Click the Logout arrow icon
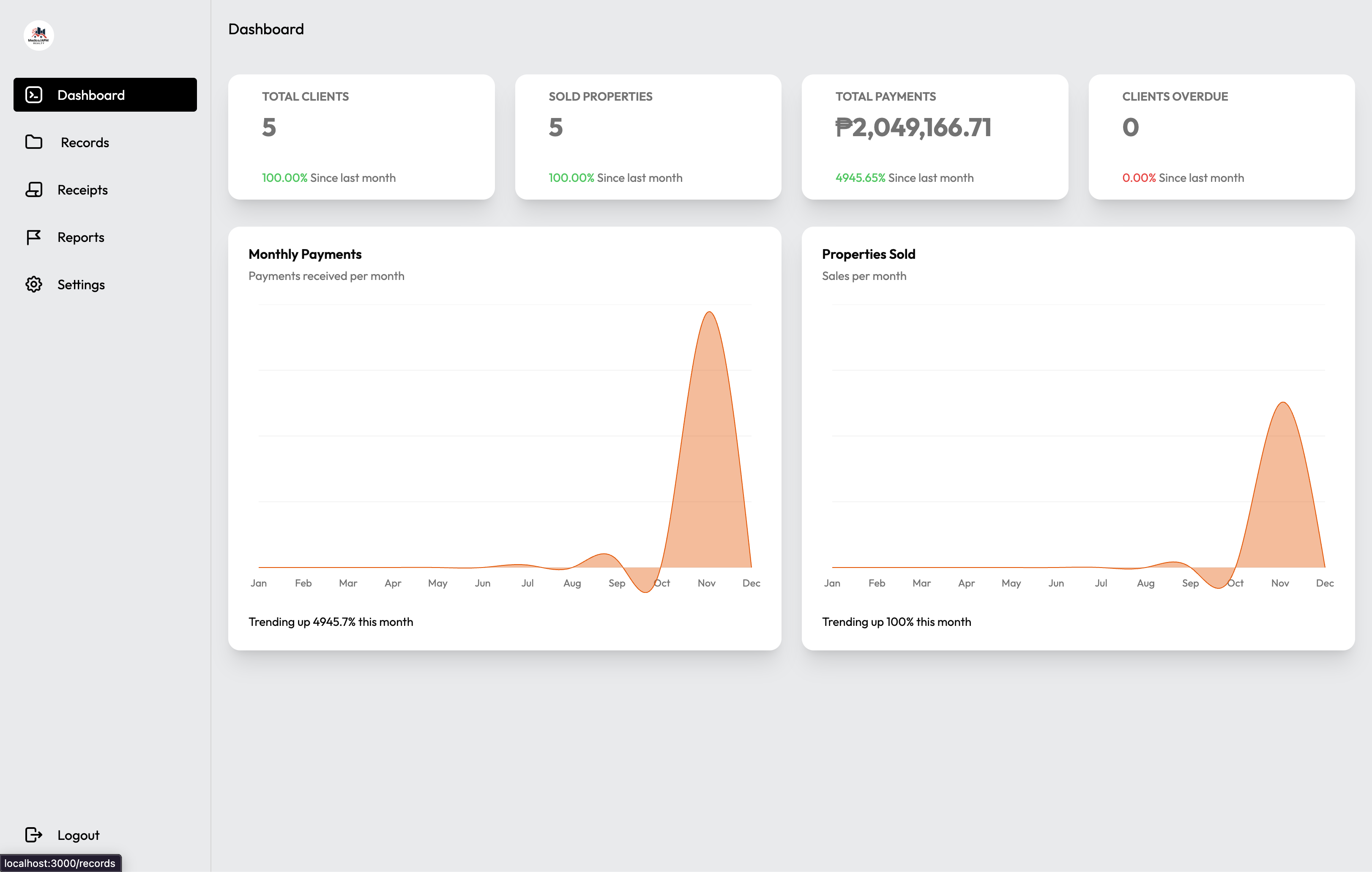 [x=34, y=834]
